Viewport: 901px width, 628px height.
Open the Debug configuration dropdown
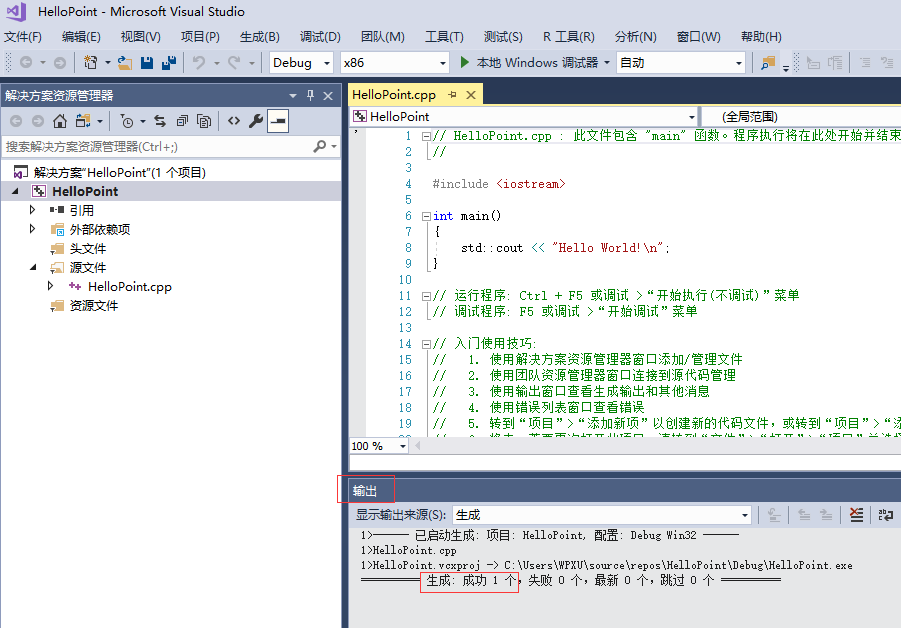point(301,63)
